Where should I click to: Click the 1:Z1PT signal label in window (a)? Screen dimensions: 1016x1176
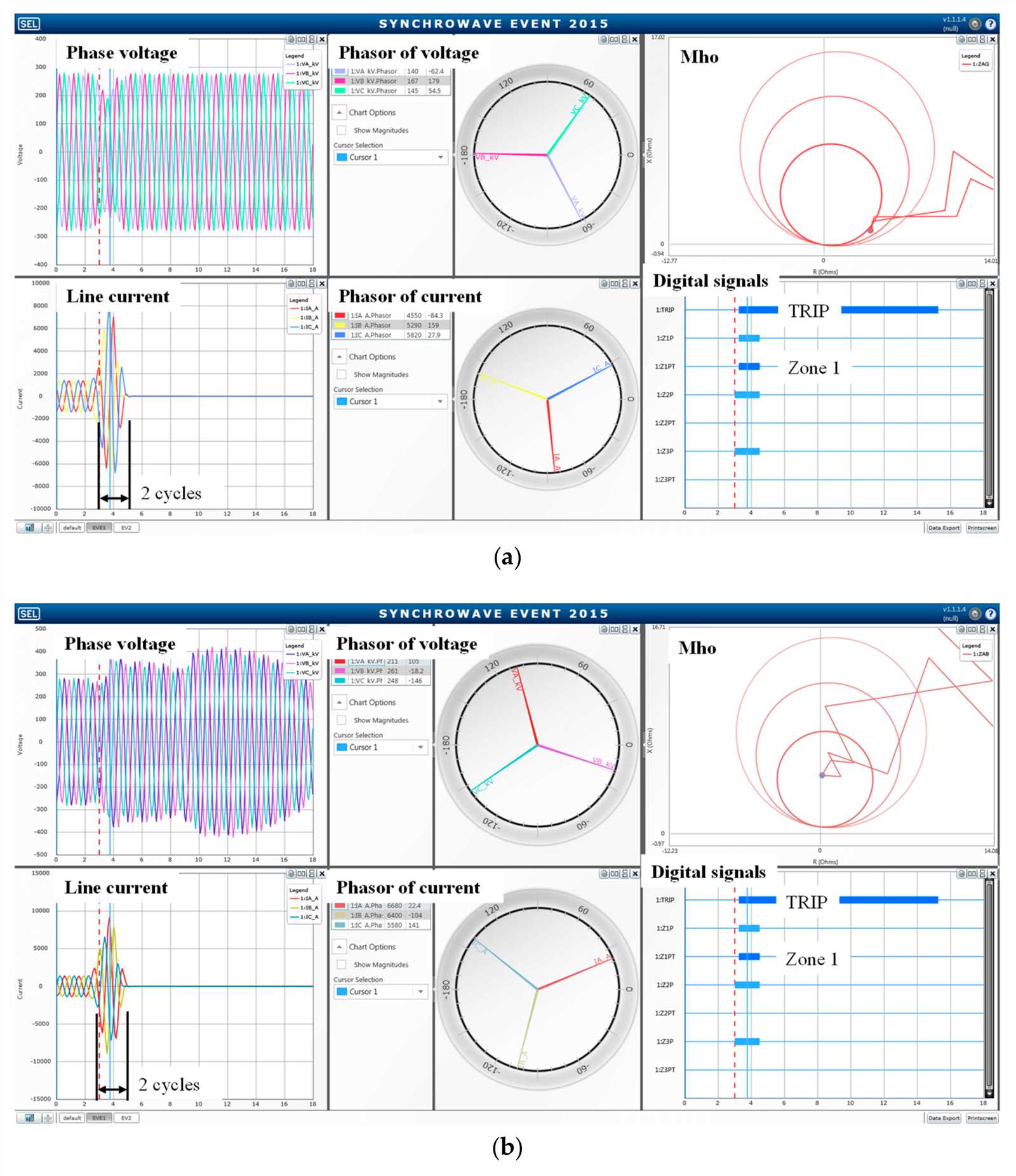pos(665,366)
